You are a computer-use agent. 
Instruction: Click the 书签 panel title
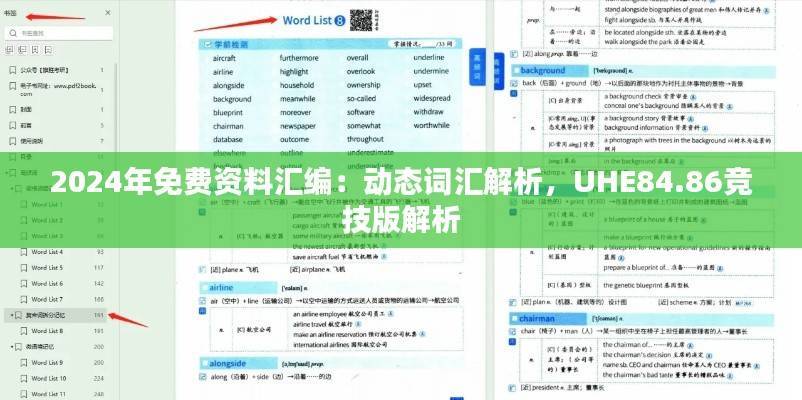[x=12, y=12]
